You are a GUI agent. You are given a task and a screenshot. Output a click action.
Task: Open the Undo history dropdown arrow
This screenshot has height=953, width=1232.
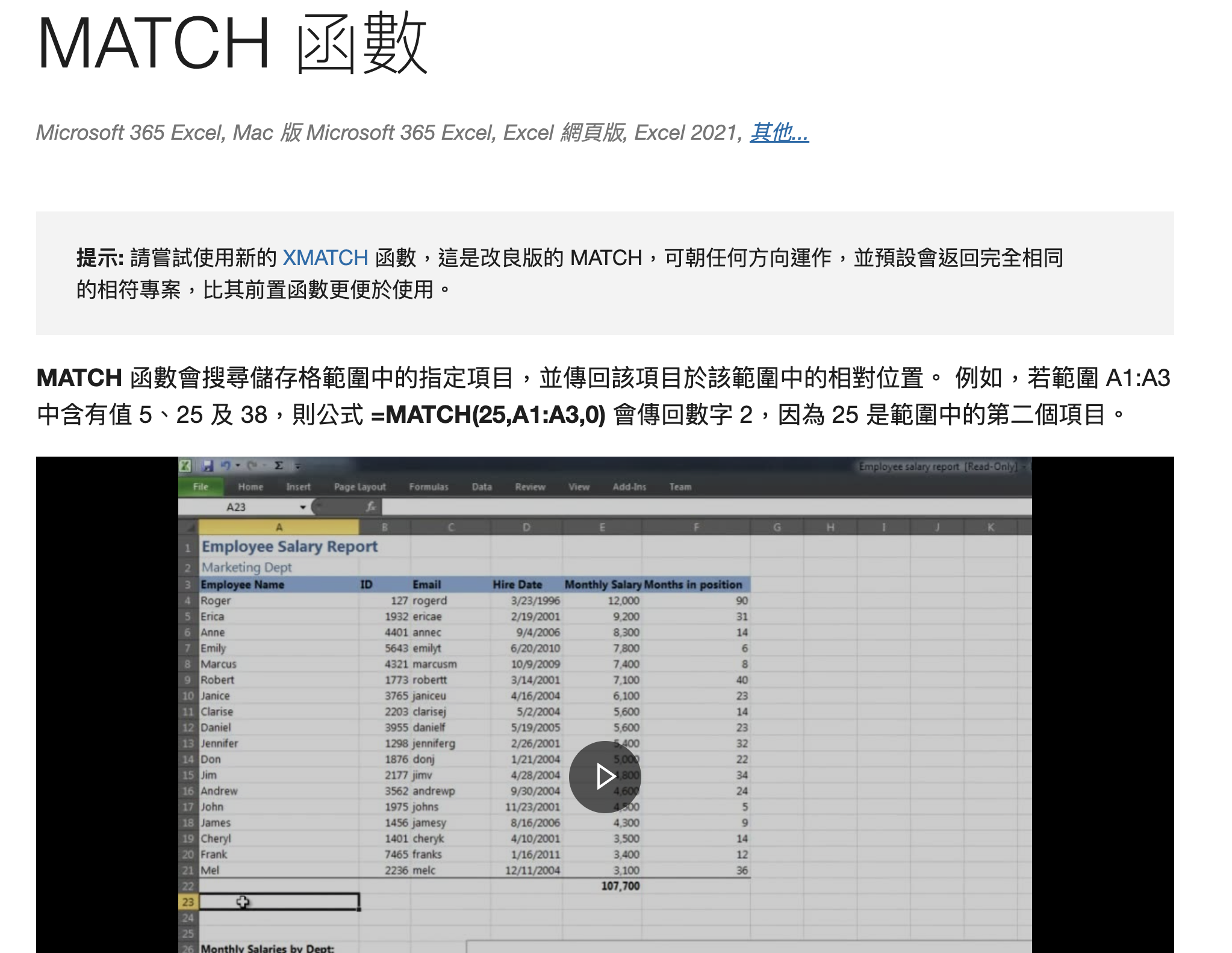click(x=238, y=466)
